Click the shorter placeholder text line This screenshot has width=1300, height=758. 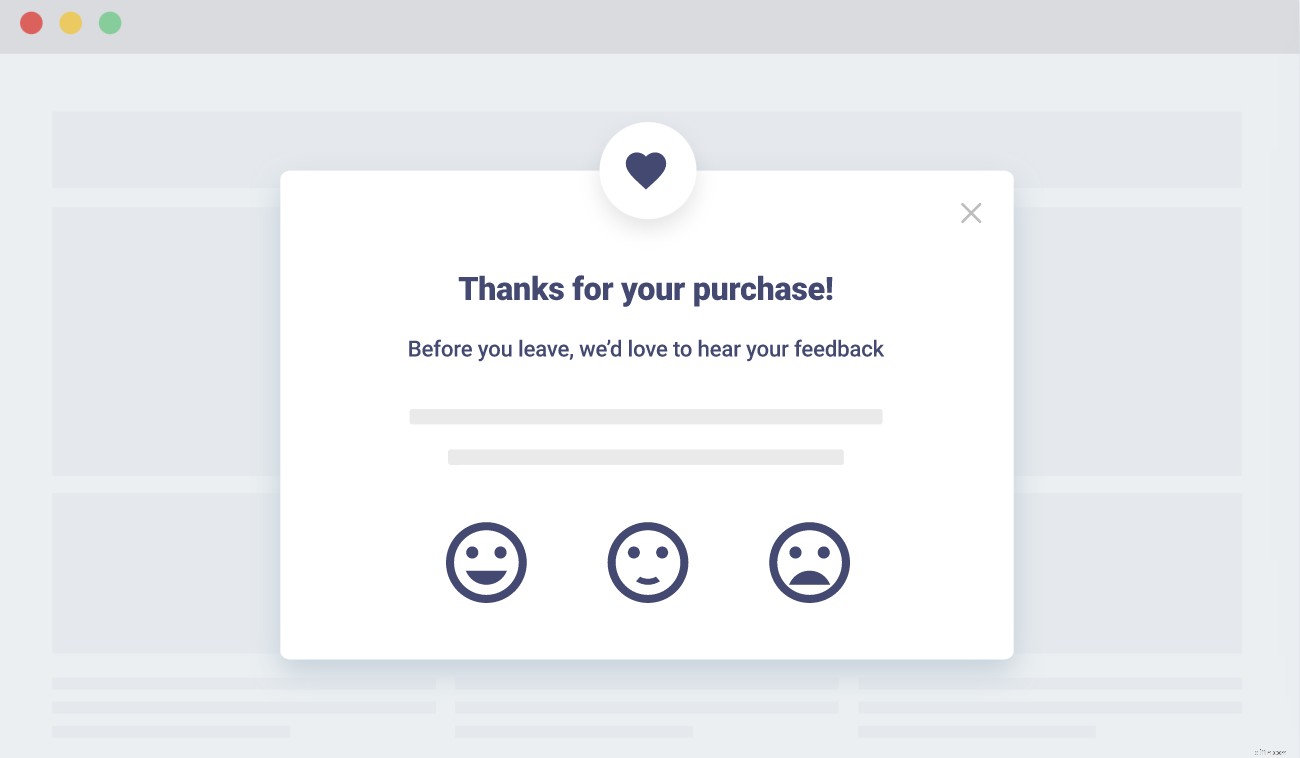pyautogui.click(x=646, y=456)
